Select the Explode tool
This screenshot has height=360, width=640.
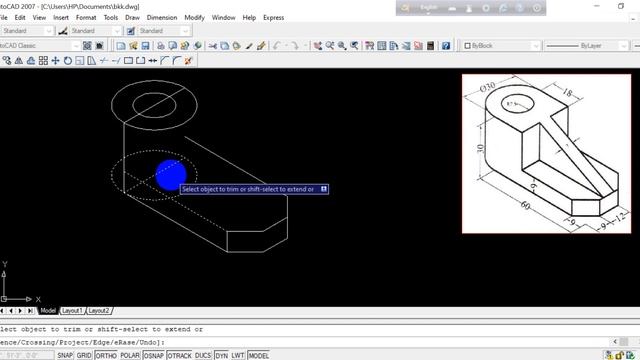188,61
